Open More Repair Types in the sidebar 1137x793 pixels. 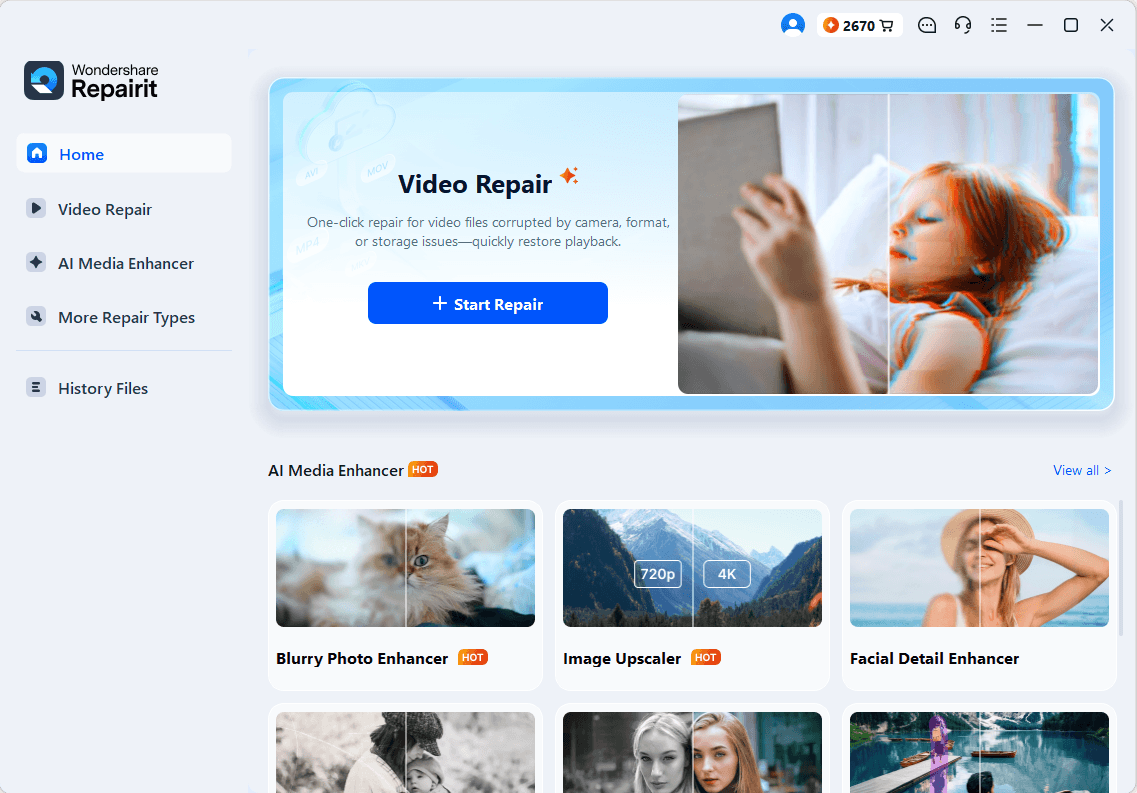[126, 317]
